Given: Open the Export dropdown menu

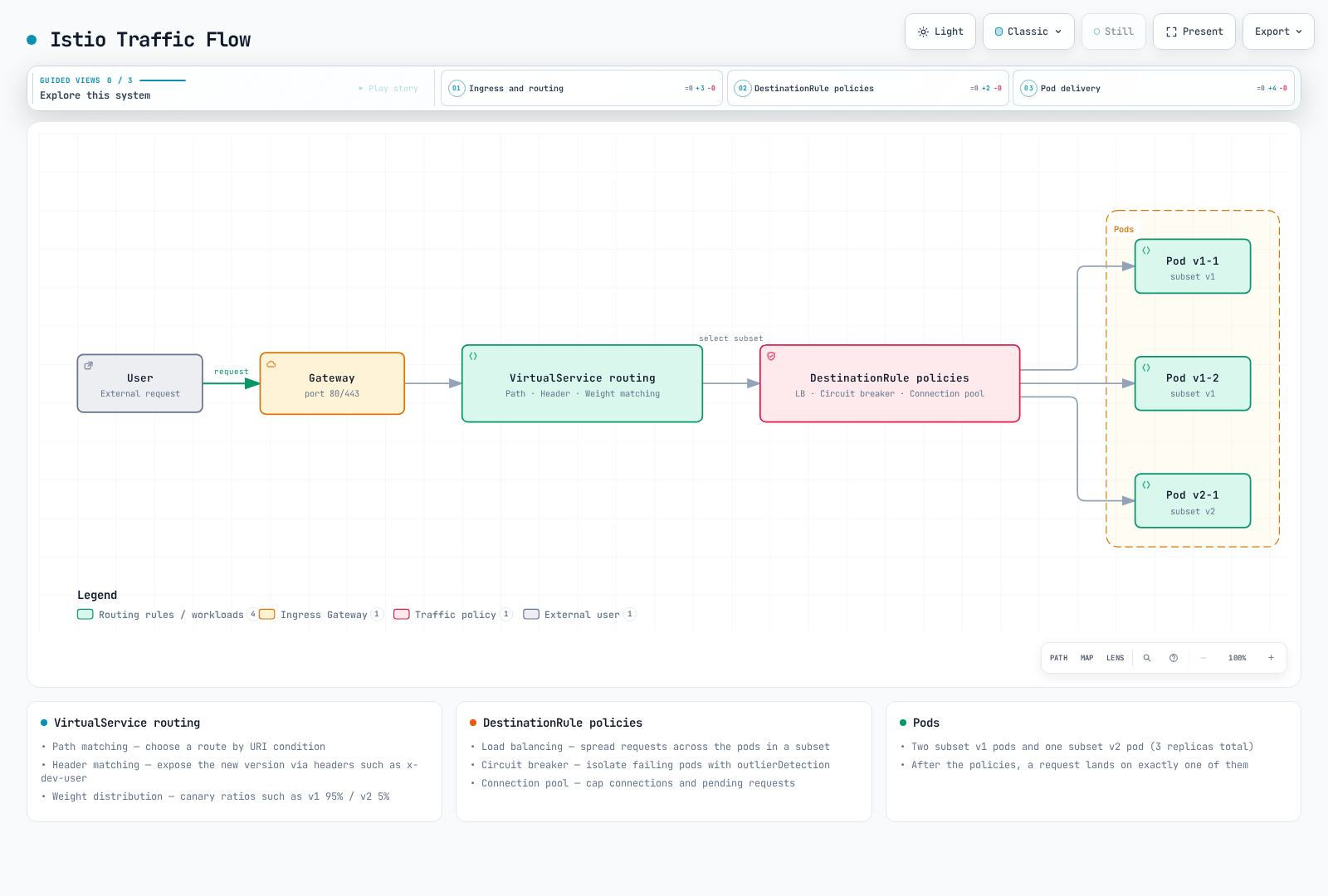Looking at the screenshot, I should coord(1278,32).
